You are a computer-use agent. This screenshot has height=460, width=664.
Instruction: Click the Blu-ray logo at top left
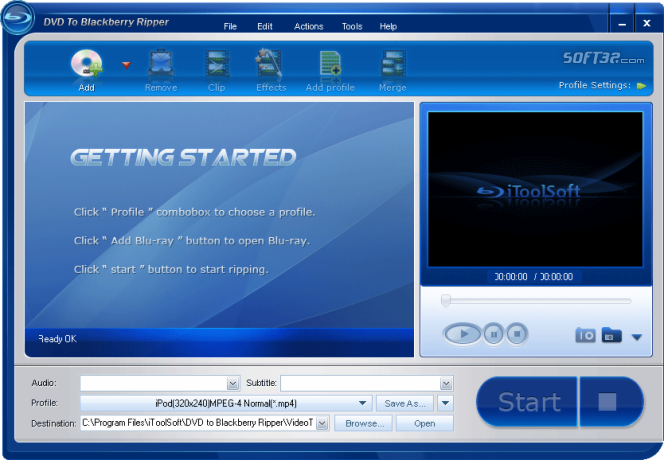[x=17, y=18]
